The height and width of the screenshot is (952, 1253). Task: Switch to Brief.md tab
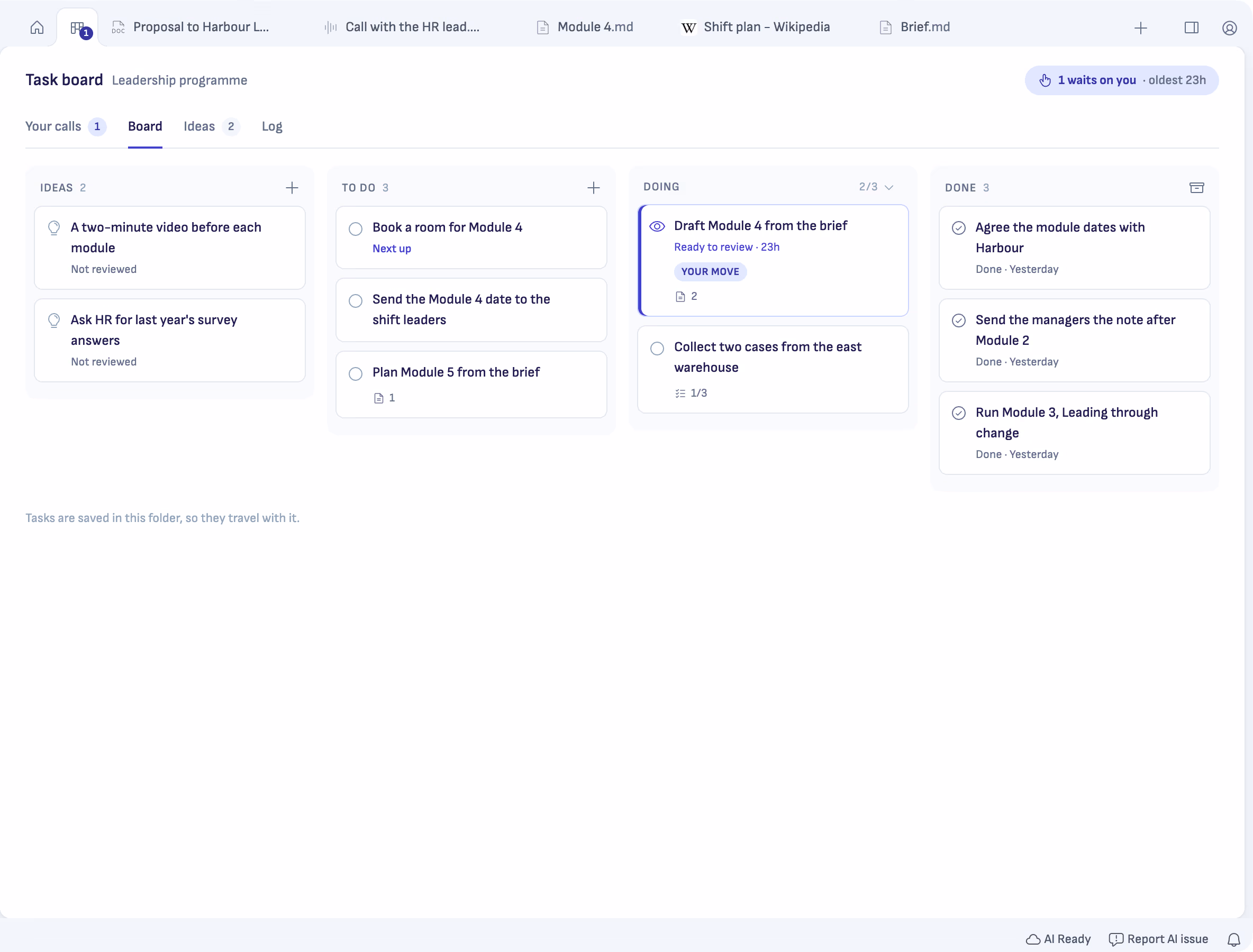click(x=914, y=26)
